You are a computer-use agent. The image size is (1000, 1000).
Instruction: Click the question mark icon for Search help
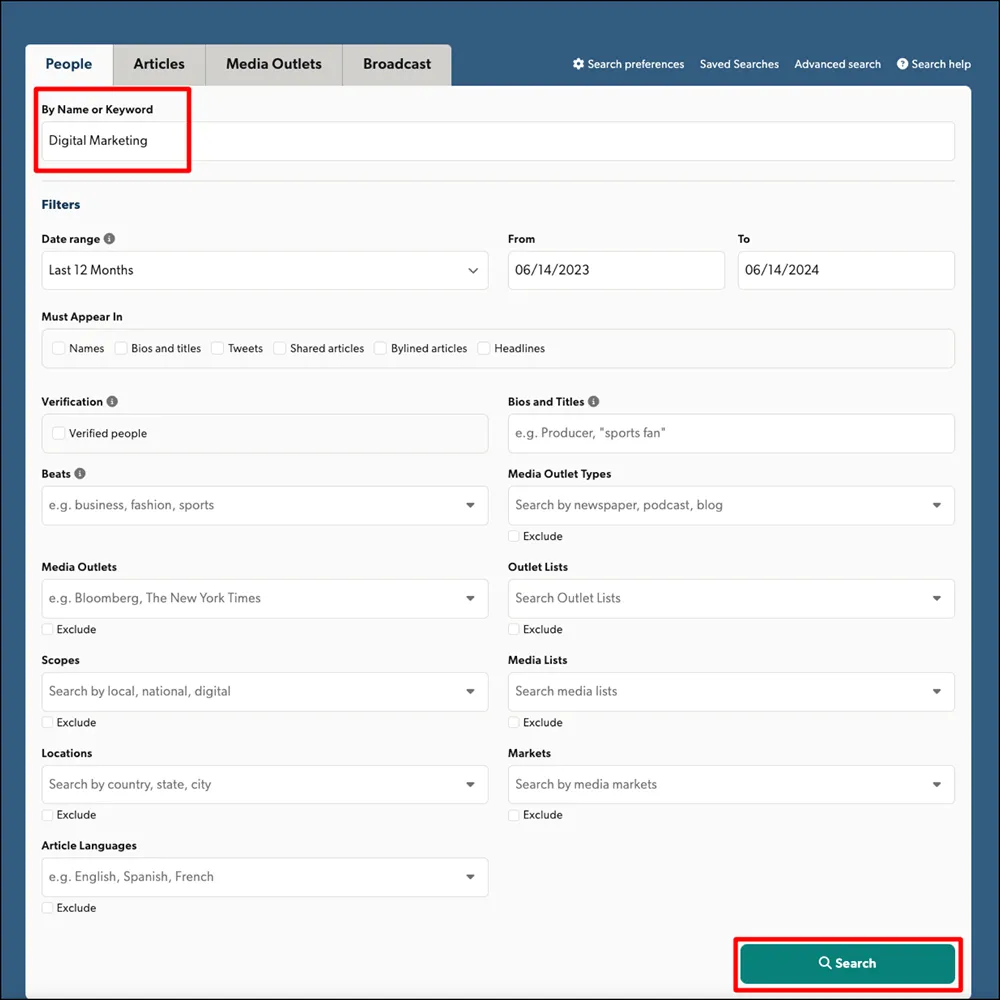pos(901,63)
